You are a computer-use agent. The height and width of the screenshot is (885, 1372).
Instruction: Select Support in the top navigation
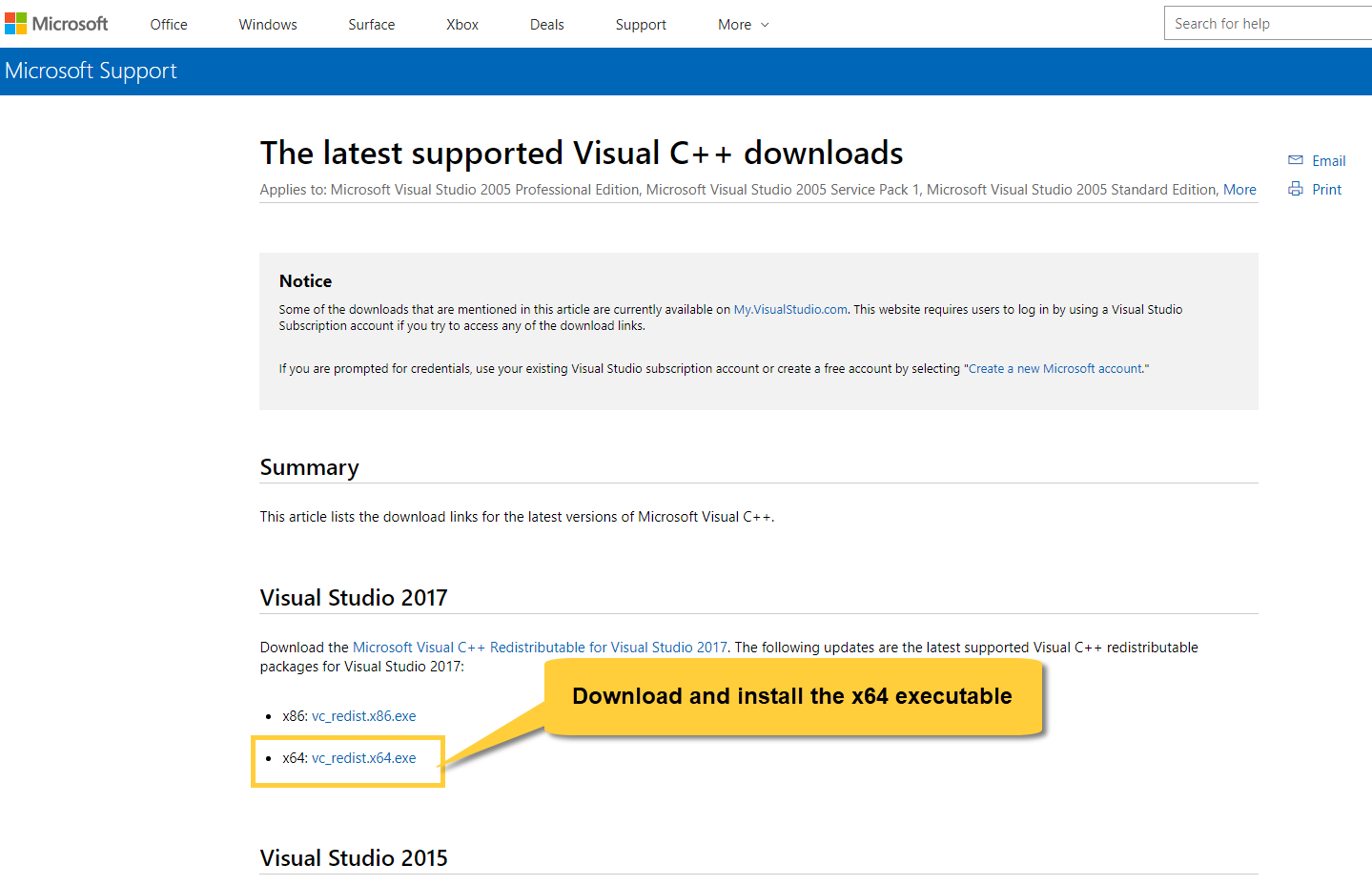pos(641,25)
